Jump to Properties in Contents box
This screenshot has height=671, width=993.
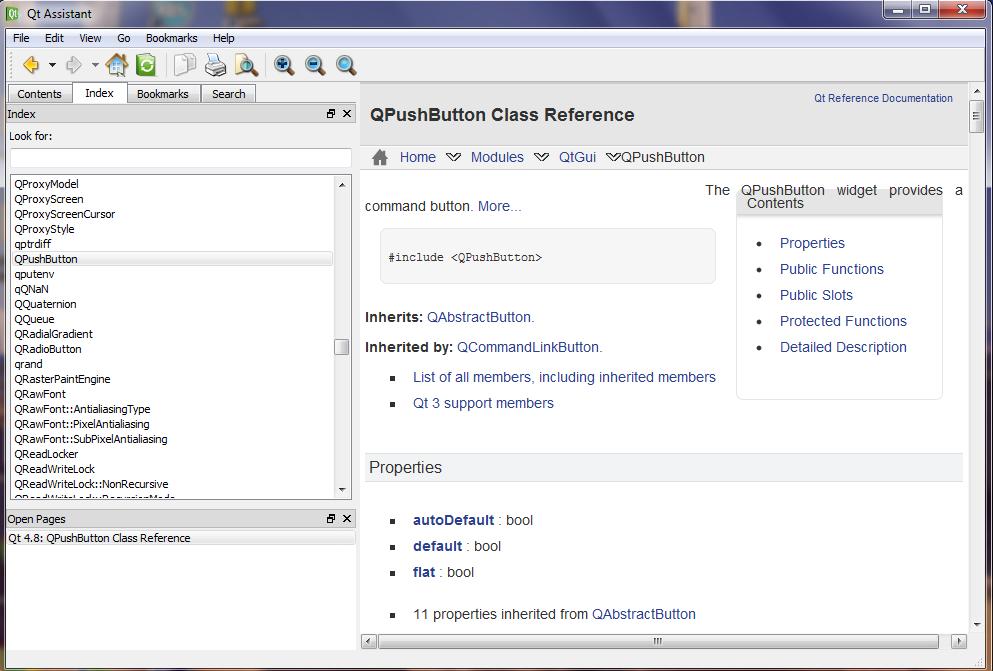click(812, 243)
